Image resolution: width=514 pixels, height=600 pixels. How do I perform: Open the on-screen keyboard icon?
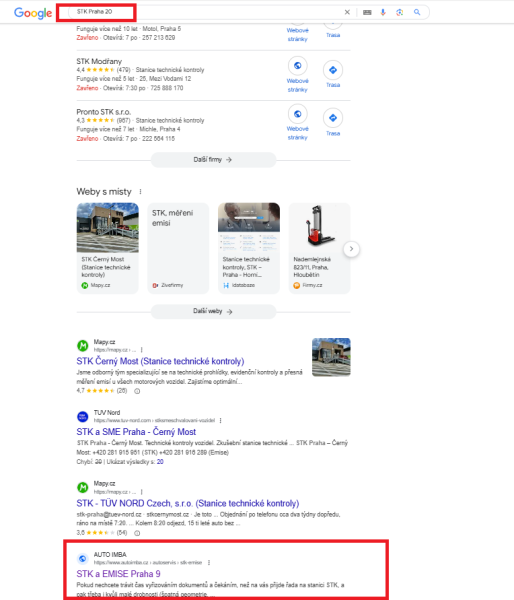(367, 12)
